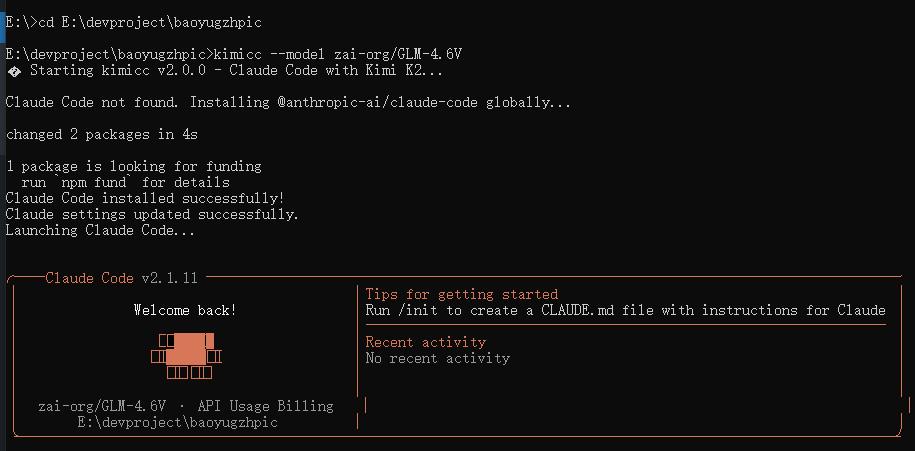Click the "Welcome back!" greeting
The image size is (915, 451).
pyautogui.click(x=185, y=310)
